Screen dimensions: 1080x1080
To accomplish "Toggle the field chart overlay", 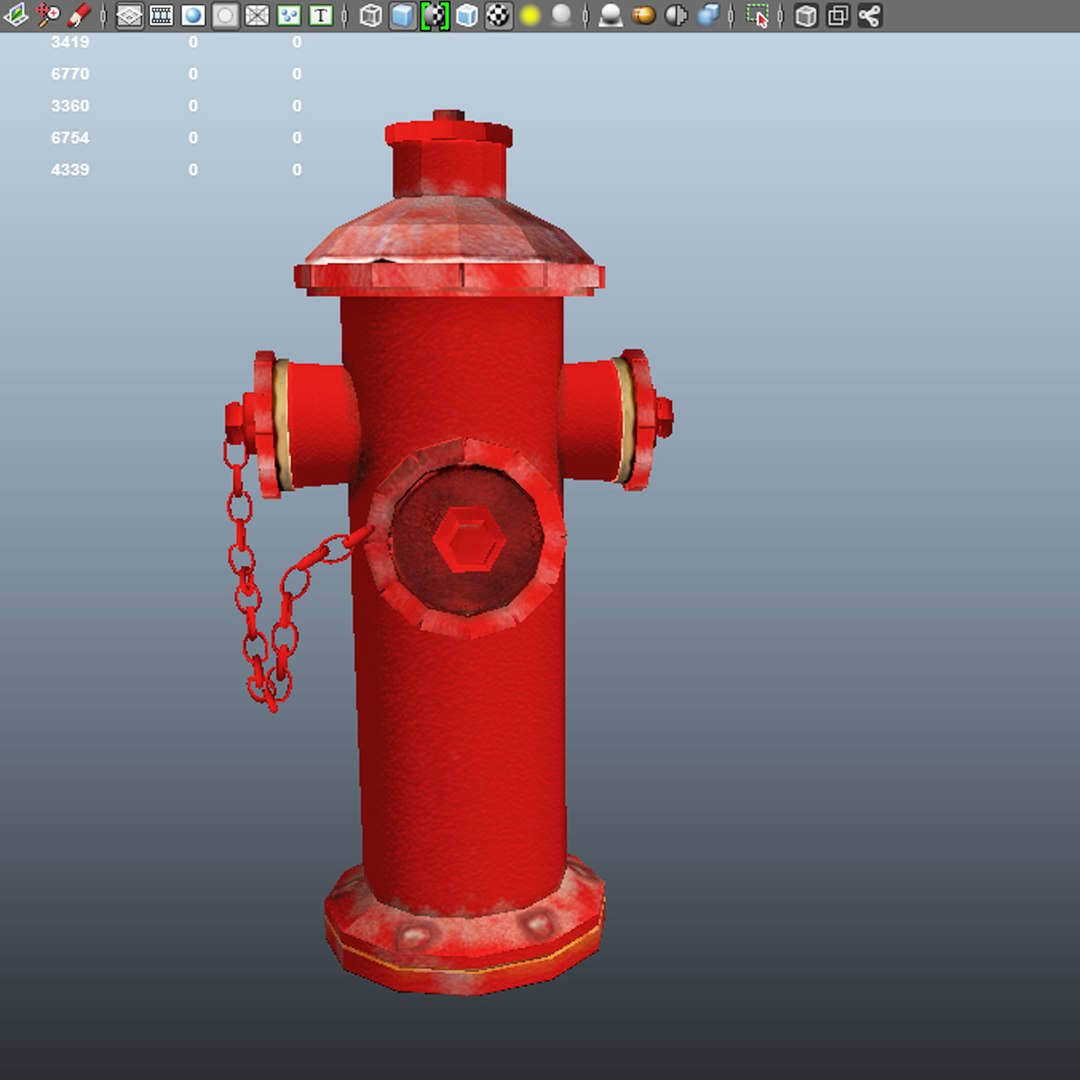I will (x=257, y=15).
